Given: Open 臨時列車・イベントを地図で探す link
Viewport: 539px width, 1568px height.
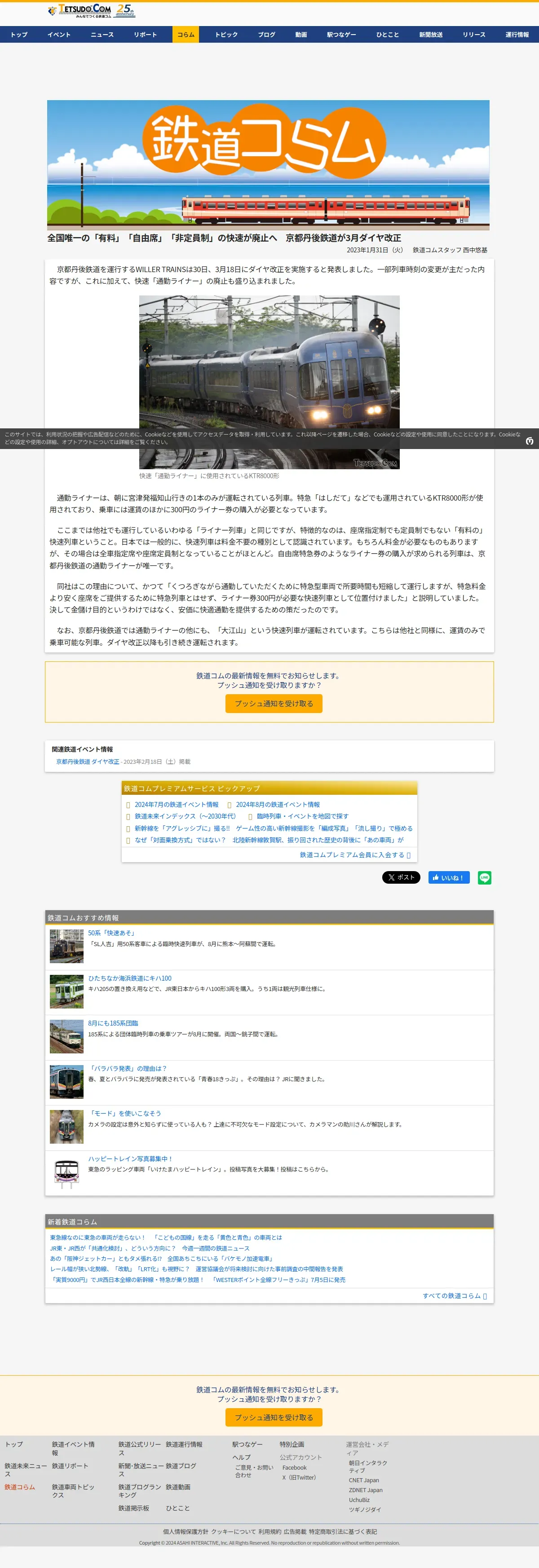Looking at the screenshot, I should (303, 815).
